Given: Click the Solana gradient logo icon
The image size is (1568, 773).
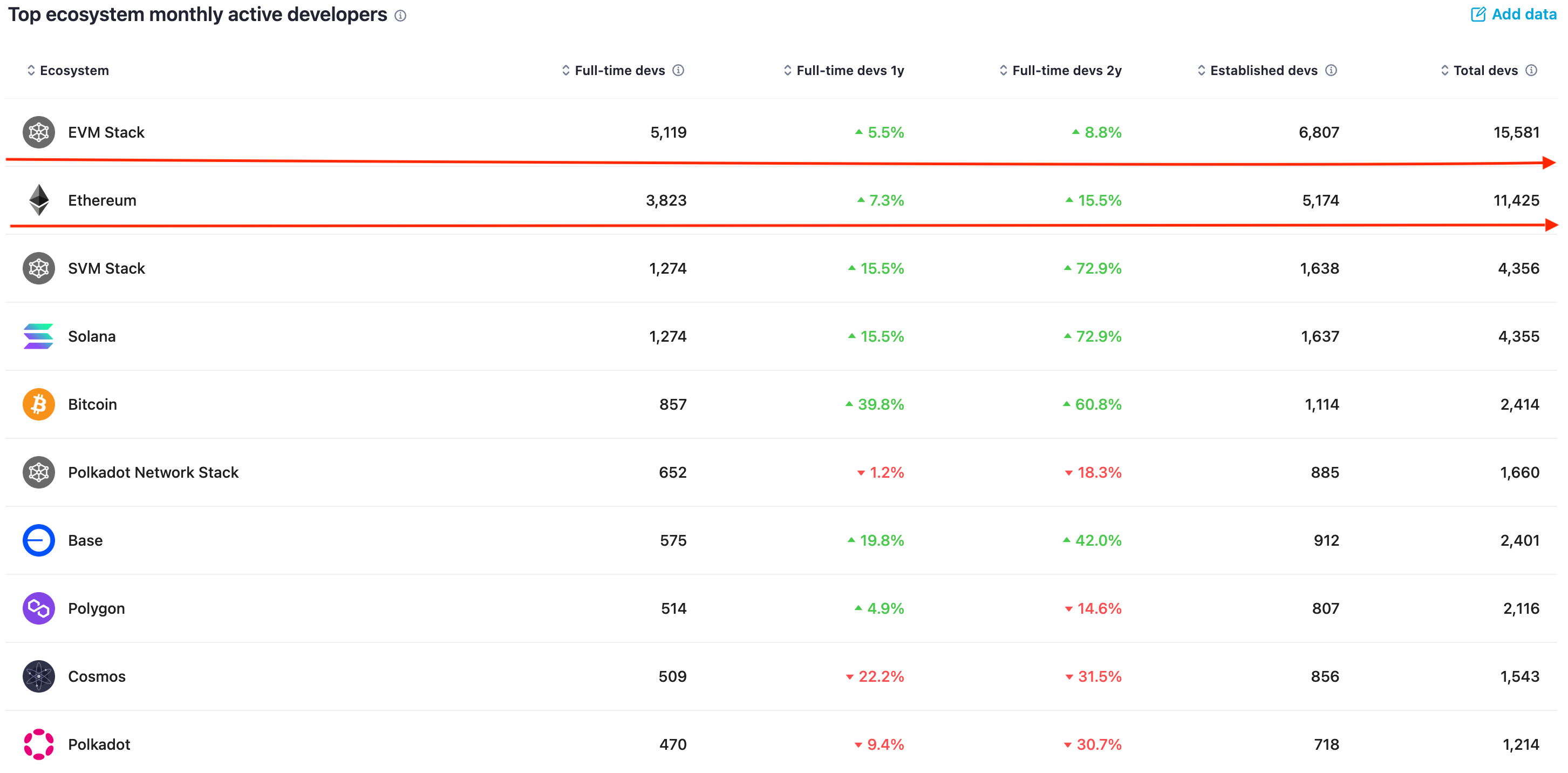Looking at the screenshot, I should pyautogui.click(x=38, y=336).
